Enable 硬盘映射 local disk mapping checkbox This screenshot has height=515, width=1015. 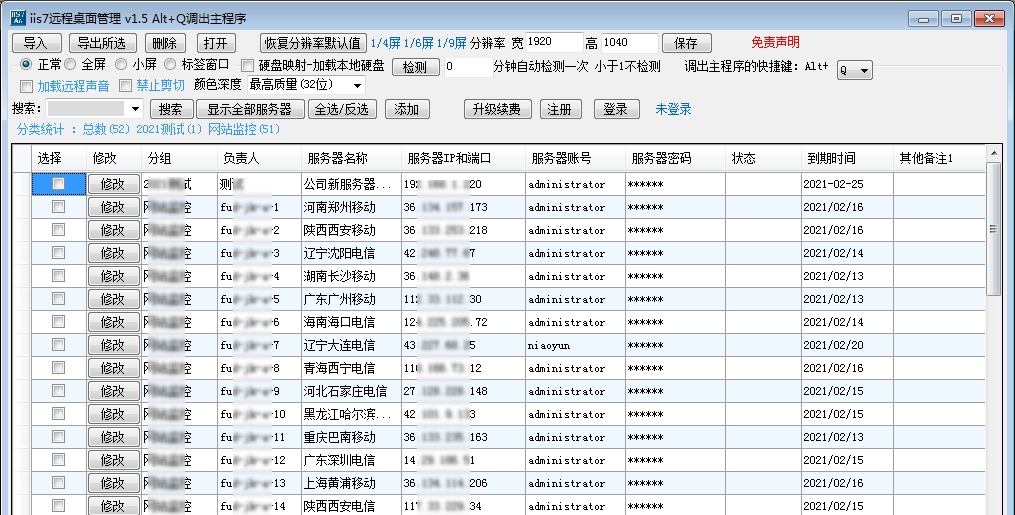[x=248, y=66]
